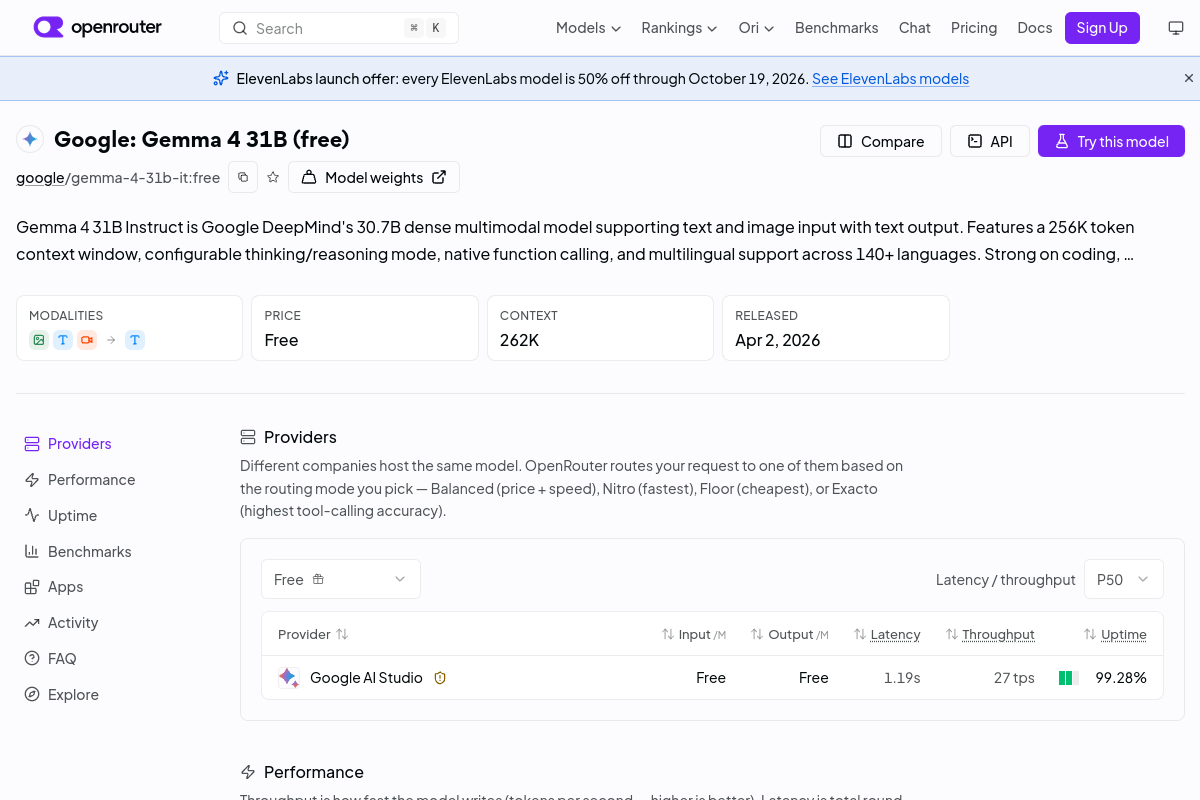This screenshot has width=1200, height=800.
Task: Sort by Throughput column
Action: tap(990, 634)
